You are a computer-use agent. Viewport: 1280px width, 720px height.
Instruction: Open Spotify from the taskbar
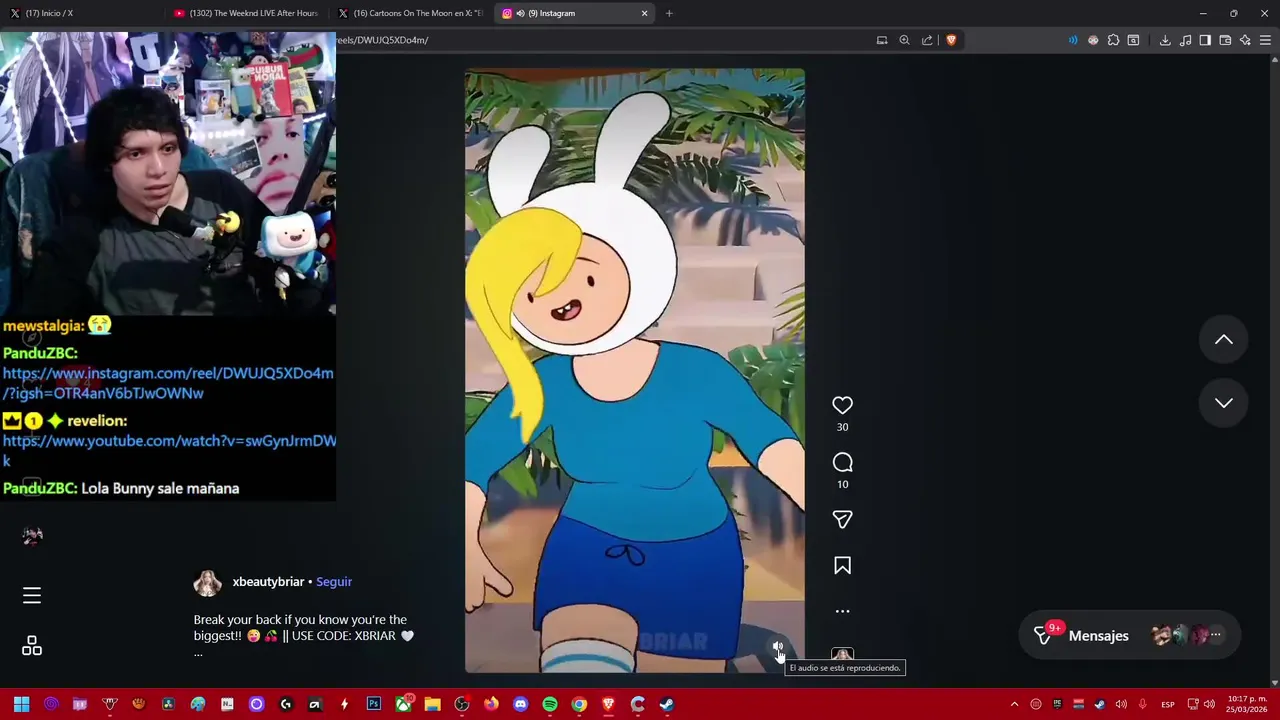tap(549, 704)
